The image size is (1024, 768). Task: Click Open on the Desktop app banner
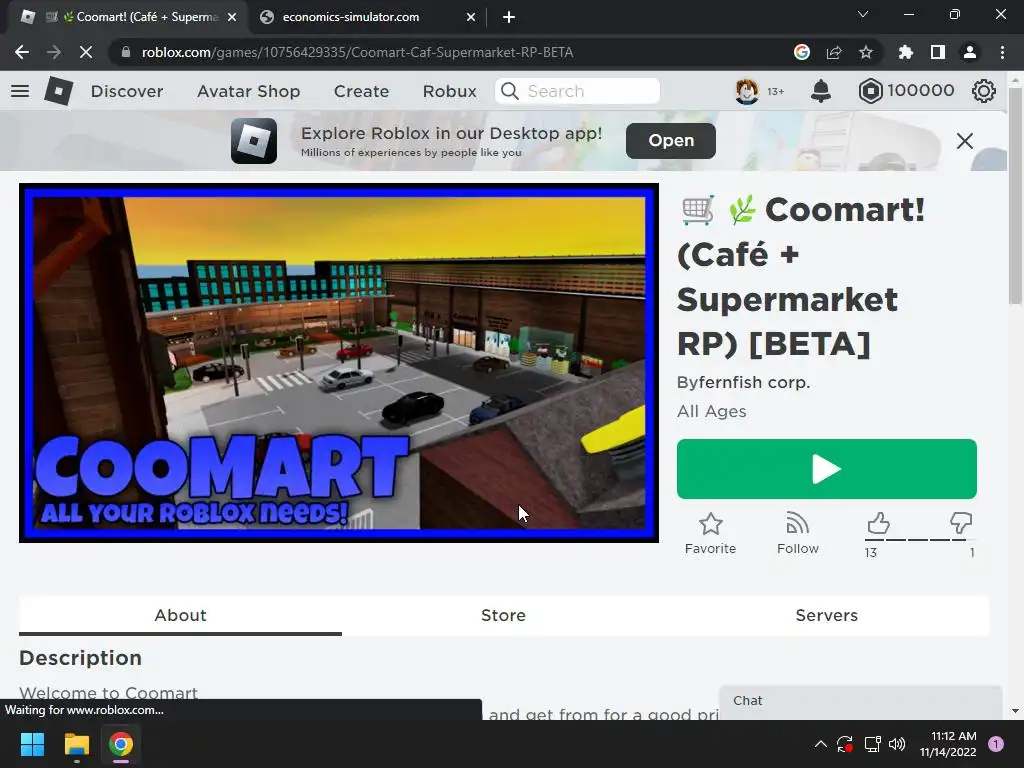click(671, 140)
